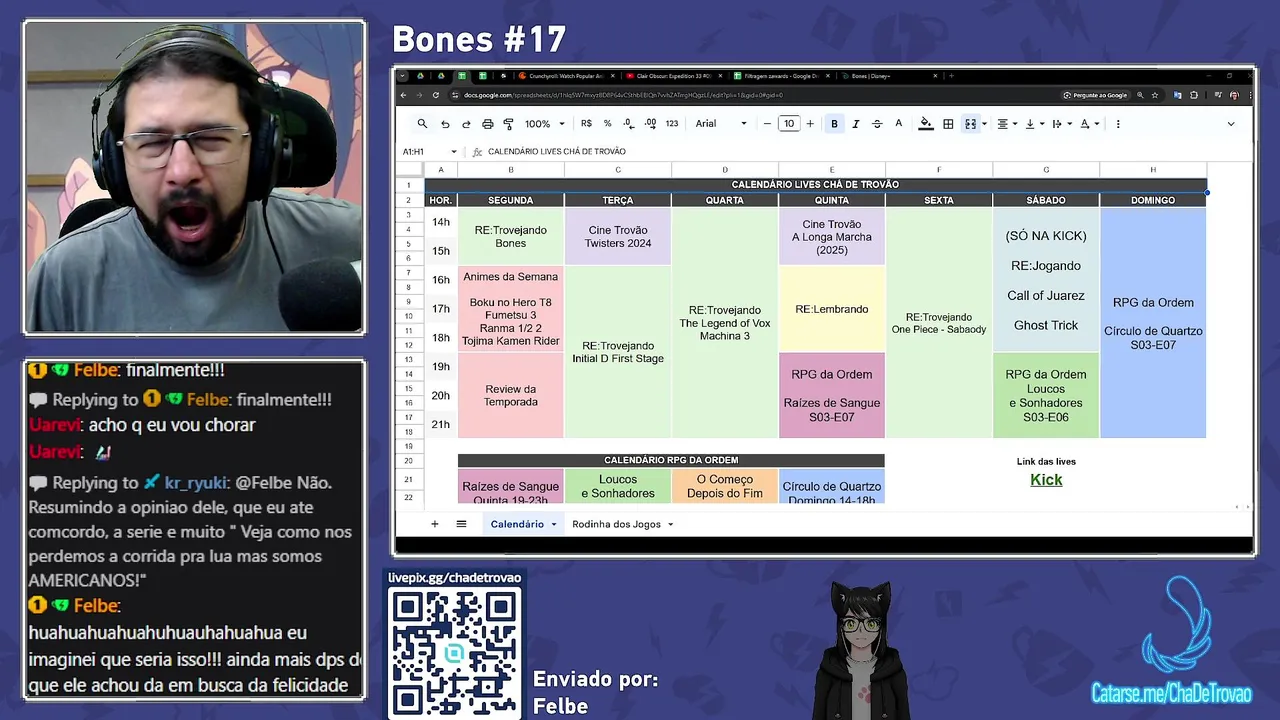The height and width of the screenshot is (720, 1280).
Task: Select column B header letter
Action: 510,170
